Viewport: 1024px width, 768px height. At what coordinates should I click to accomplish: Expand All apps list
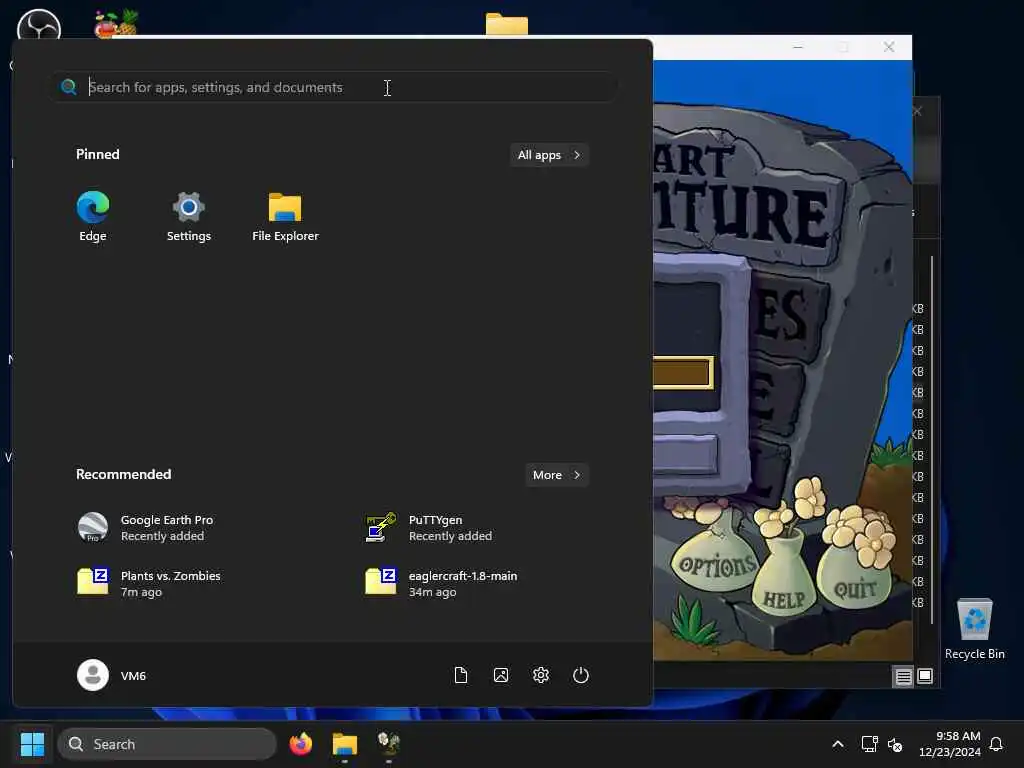coord(549,155)
